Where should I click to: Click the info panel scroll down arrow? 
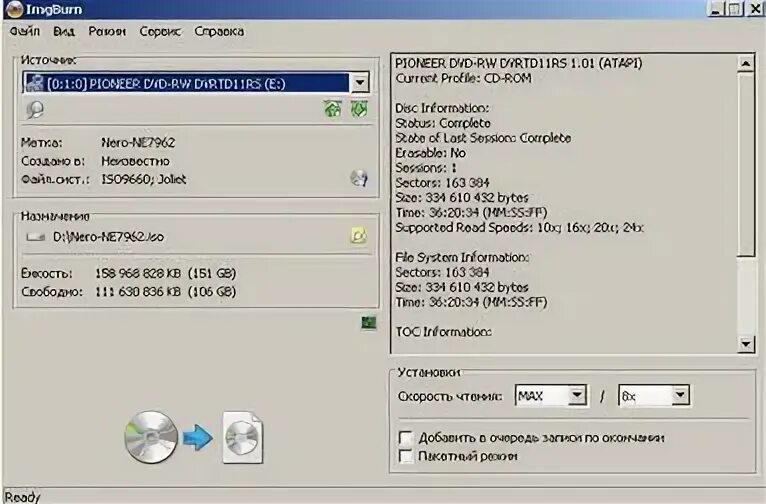click(x=745, y=344)
